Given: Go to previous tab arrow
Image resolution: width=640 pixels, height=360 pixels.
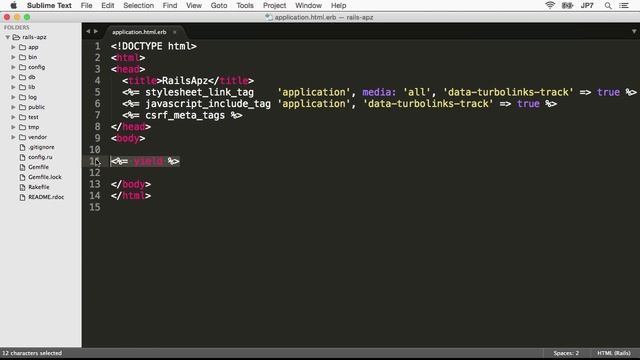Looking at the screenshot, I should (88, 31).
